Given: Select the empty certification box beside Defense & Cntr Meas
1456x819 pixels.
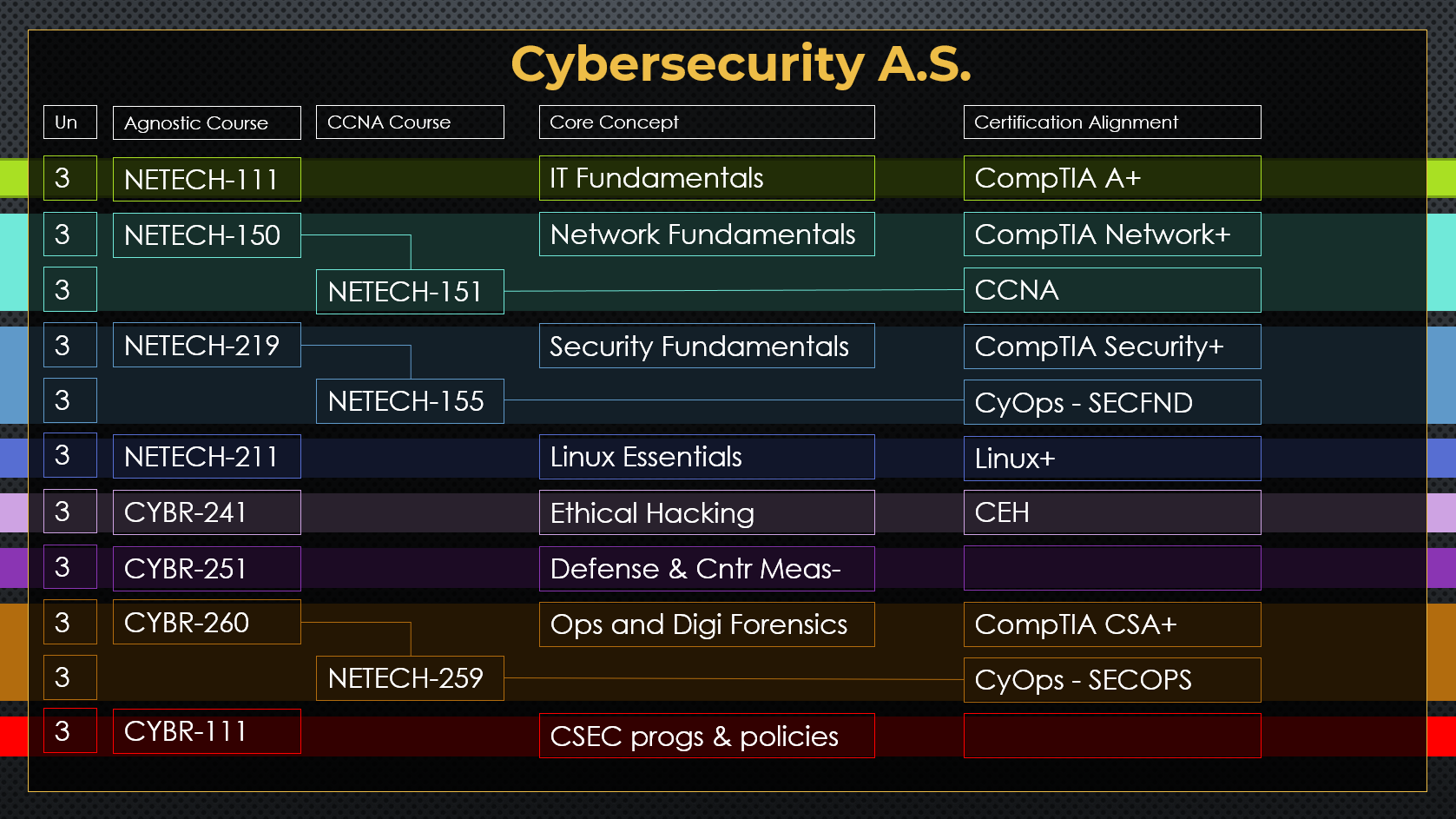Looking at the screenshot, I should click(1111, 568).
